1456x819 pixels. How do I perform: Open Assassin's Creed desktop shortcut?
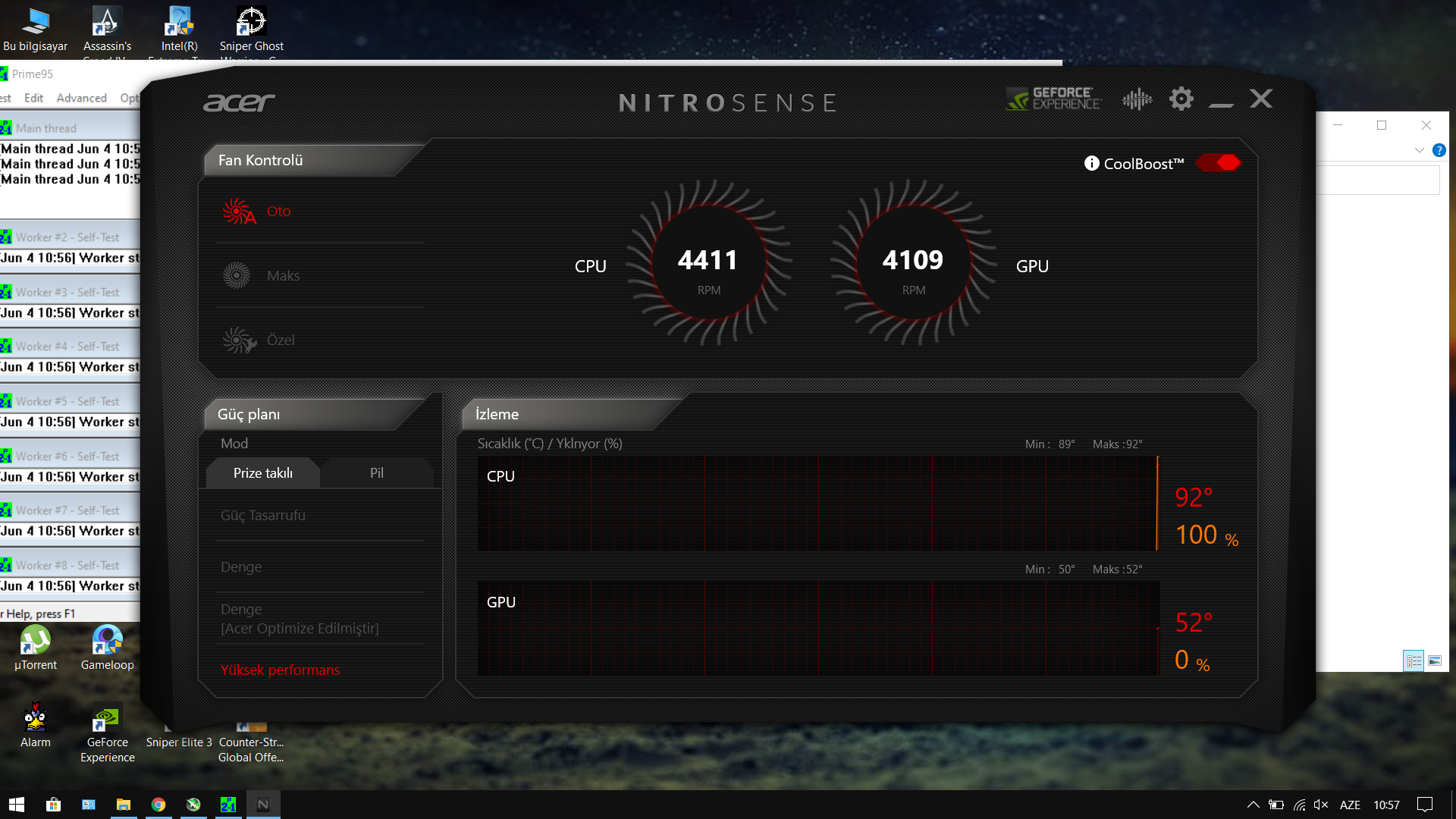click(107, 30)
